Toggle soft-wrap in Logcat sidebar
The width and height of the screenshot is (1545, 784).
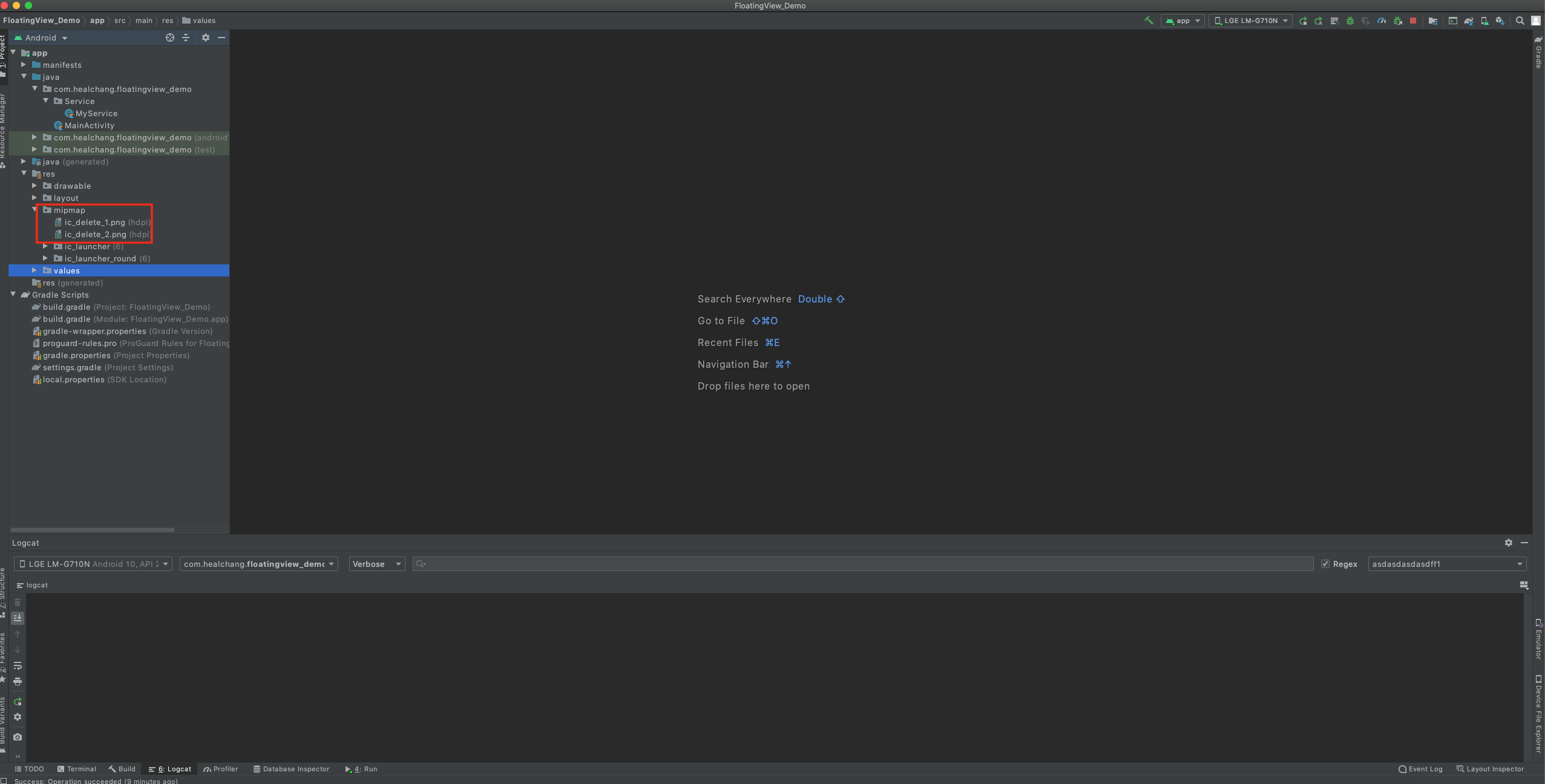18,665
